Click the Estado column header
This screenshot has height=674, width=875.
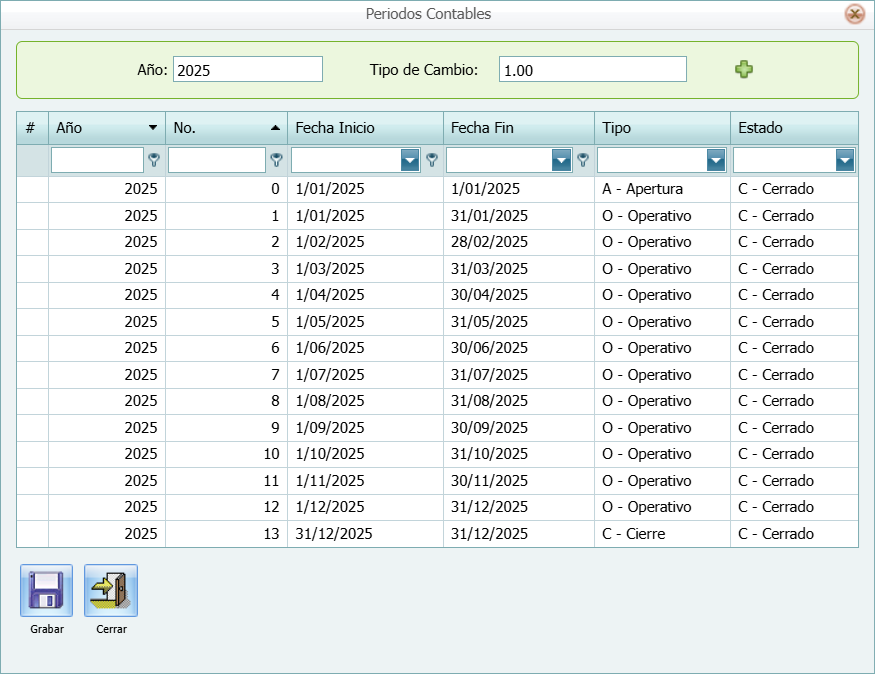pyautogui.click(x=792, y=128)
